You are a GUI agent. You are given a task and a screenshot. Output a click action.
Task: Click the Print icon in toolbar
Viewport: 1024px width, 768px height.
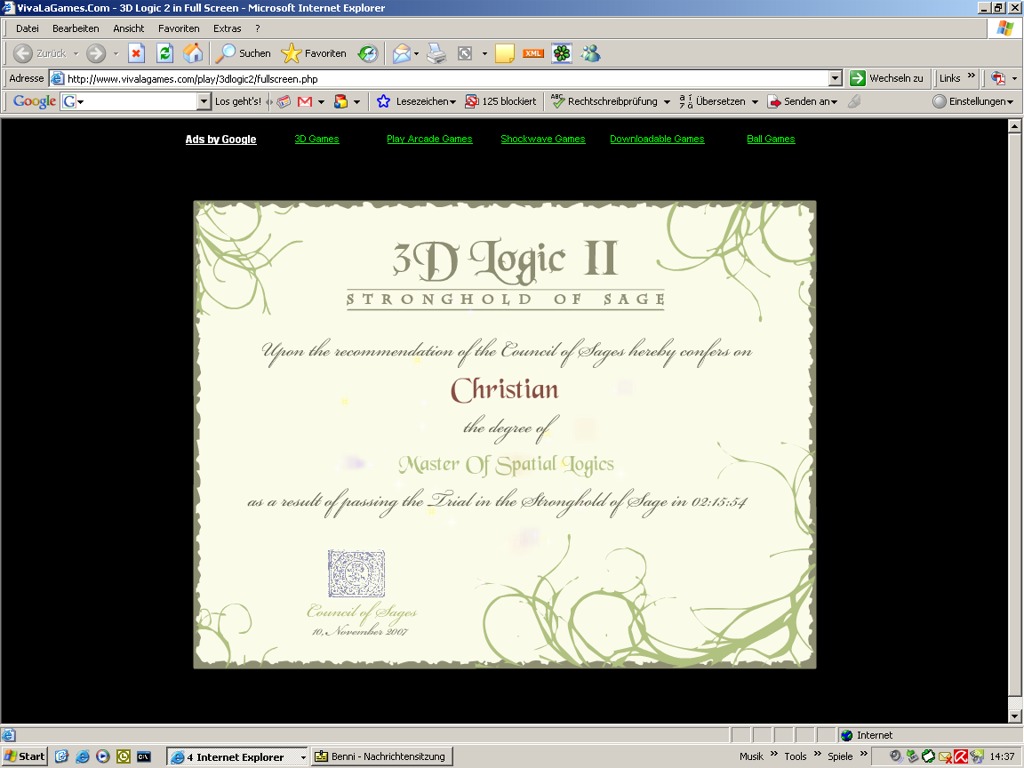(x=436, y=53)
